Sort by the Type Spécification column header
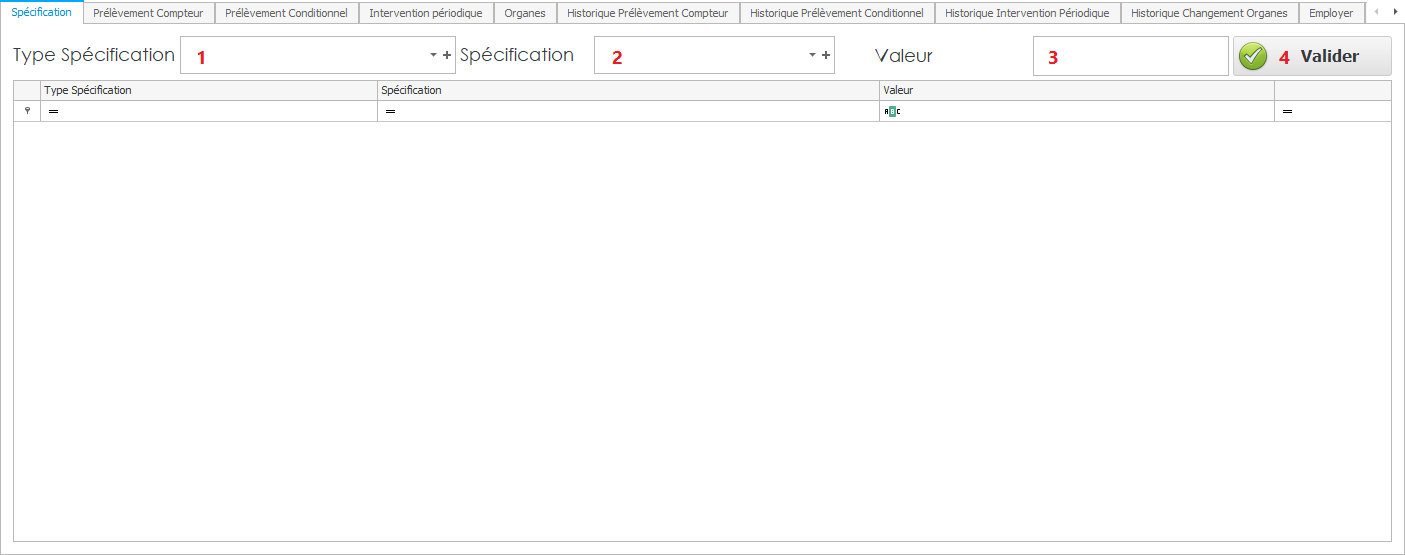This screenshot has height=555, width=1405. 208,90
